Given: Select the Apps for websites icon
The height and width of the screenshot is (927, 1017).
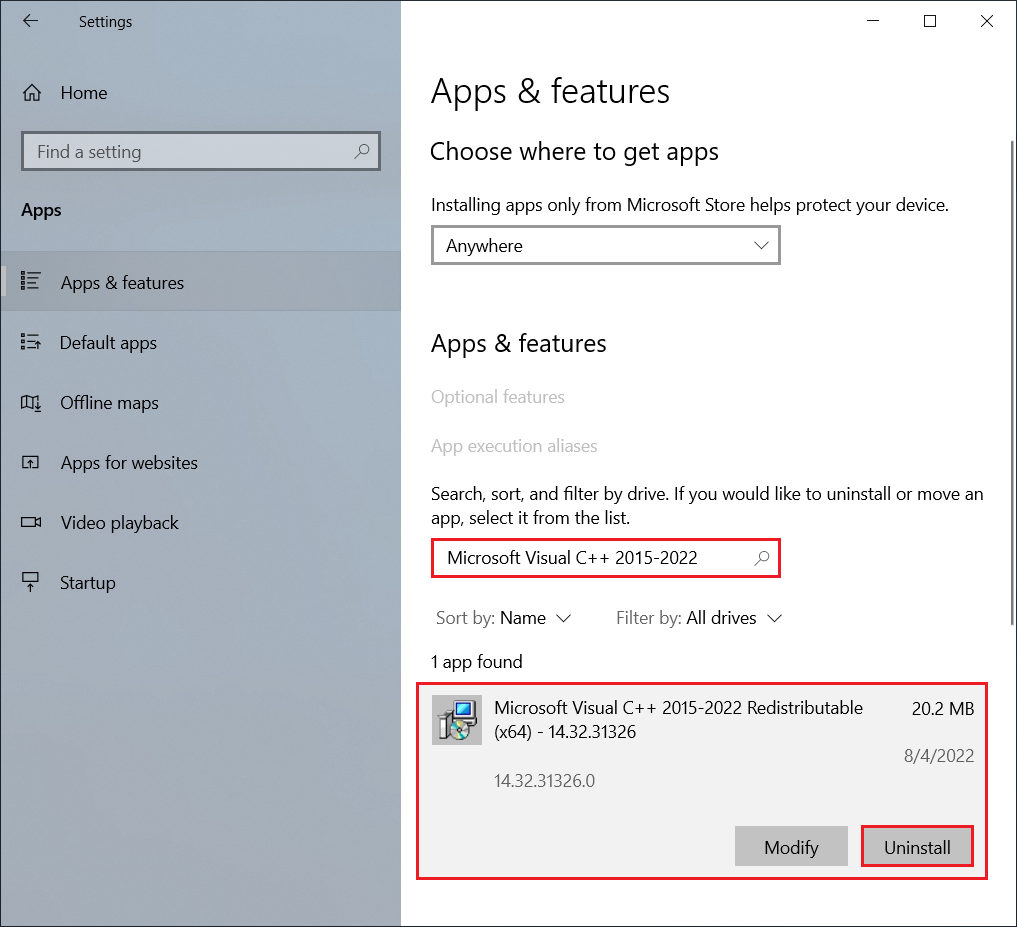Looking at the screenshot, I should 30,463.
